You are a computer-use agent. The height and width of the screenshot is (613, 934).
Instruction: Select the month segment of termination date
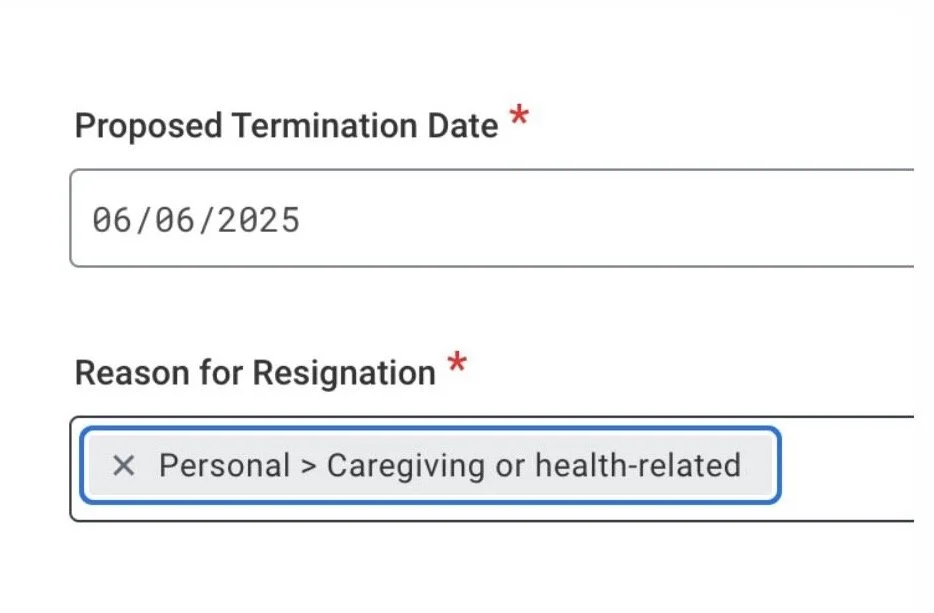click(112, 220)
